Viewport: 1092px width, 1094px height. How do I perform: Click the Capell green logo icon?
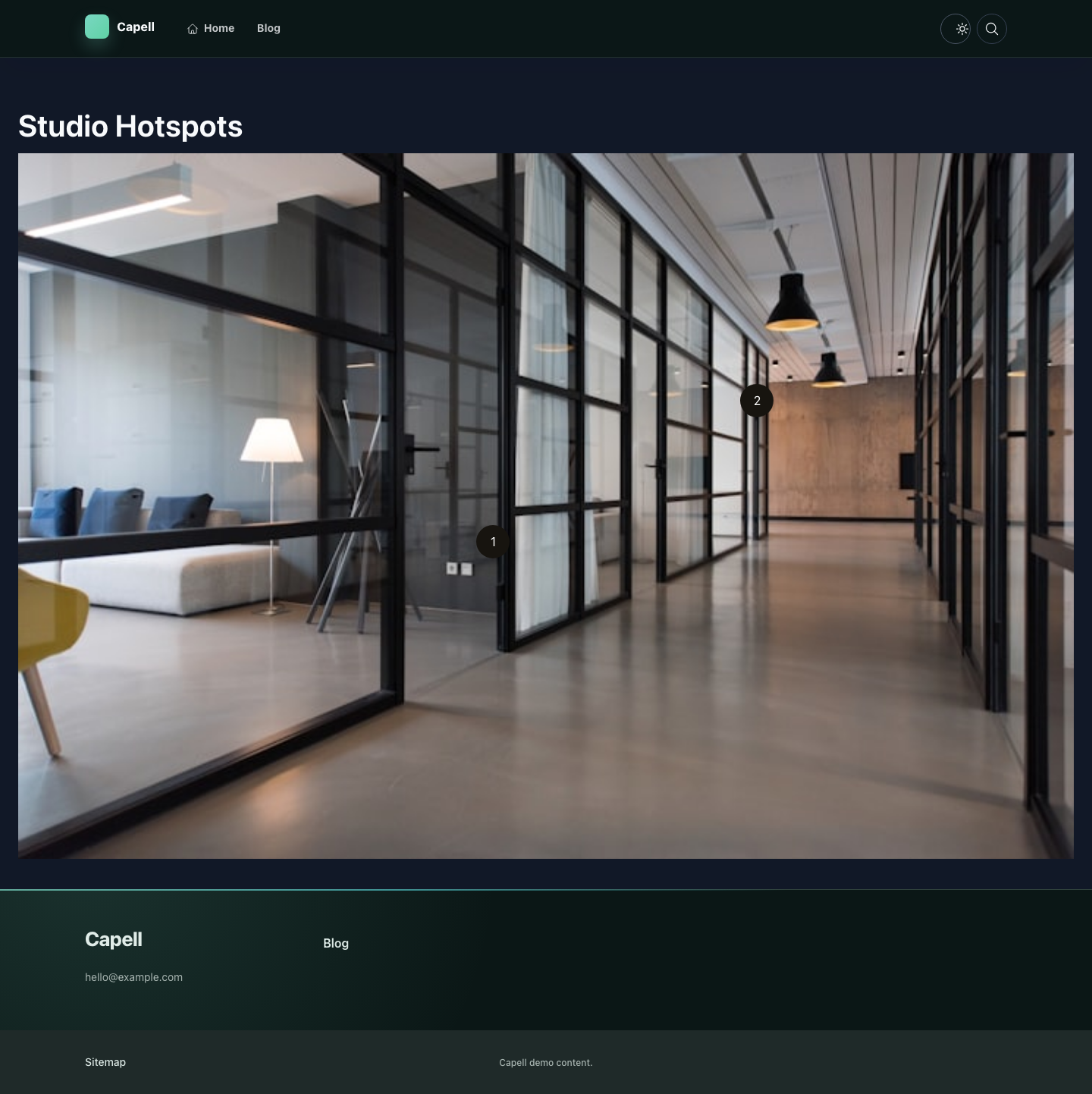(x=97, y=27)
